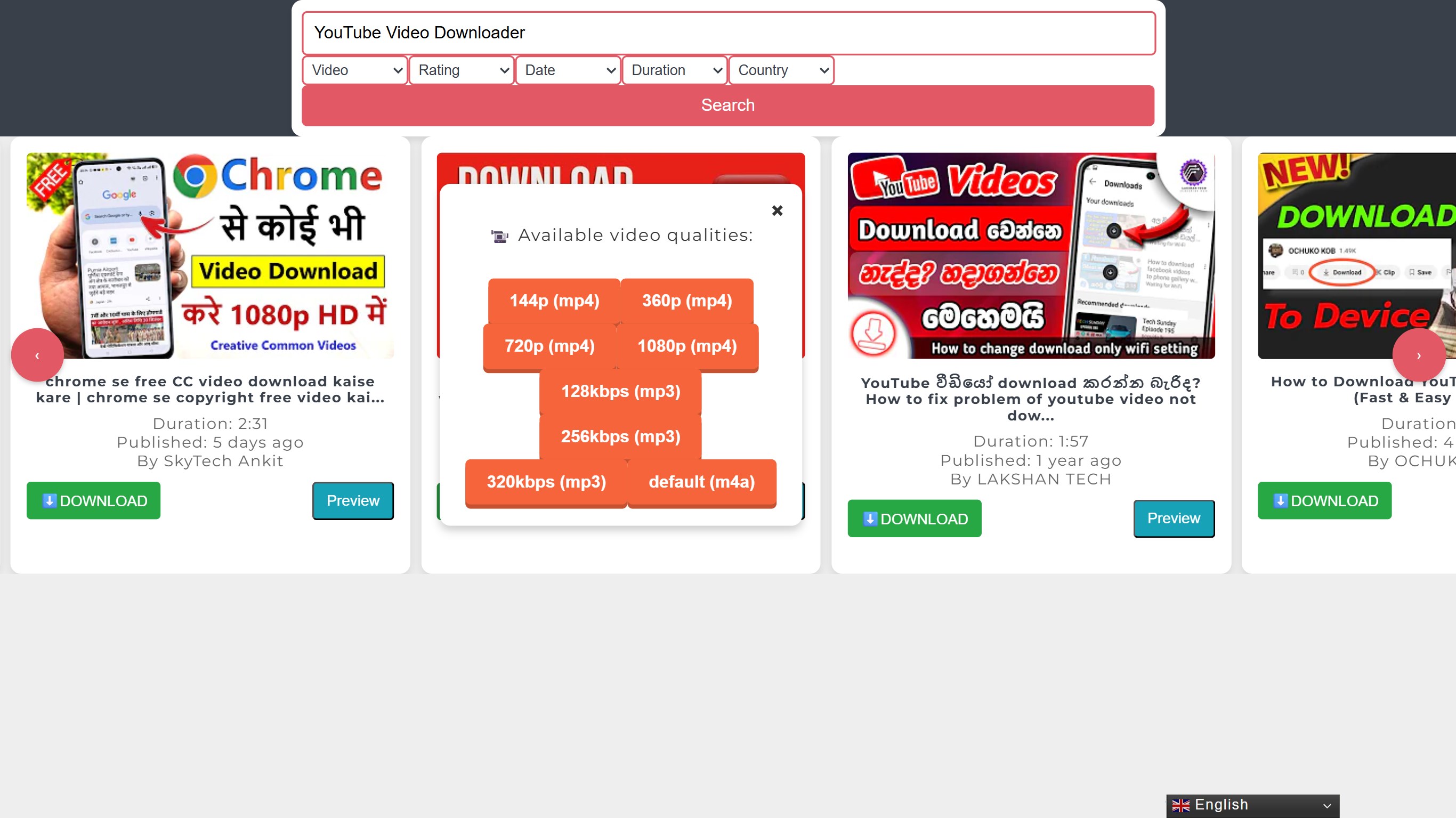Open the Country filter dropdown
This screenshot has width=1456, height=818.
782,70
